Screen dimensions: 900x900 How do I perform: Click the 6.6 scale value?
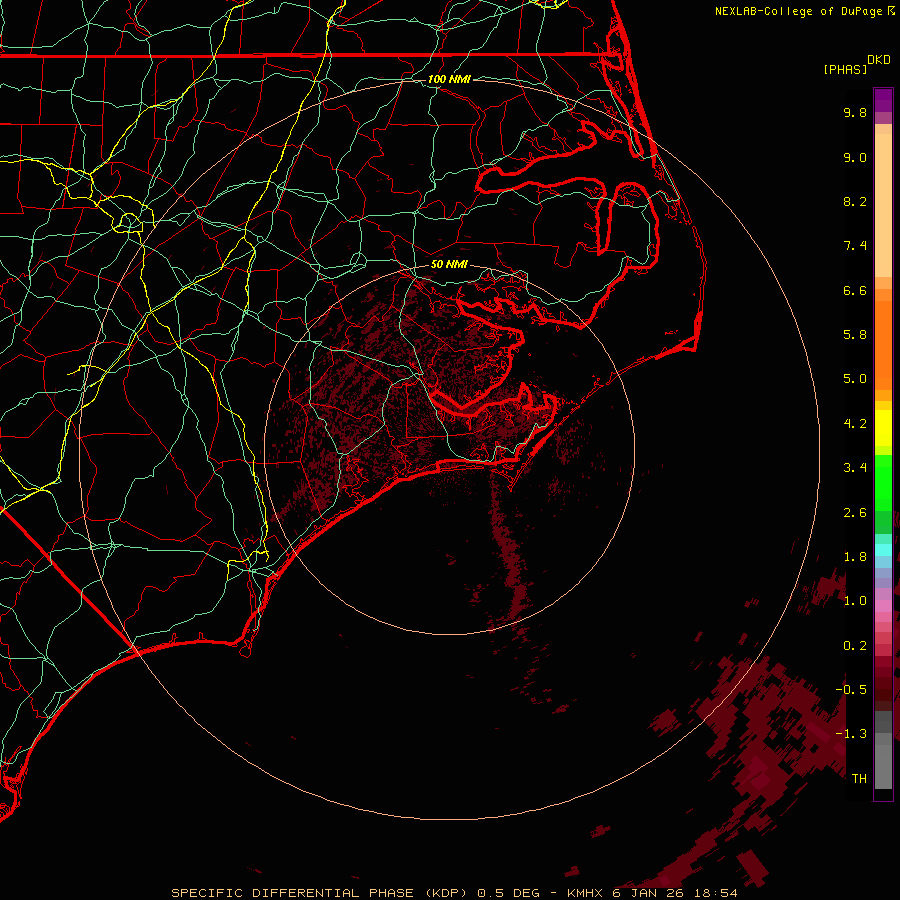point(855,290)
